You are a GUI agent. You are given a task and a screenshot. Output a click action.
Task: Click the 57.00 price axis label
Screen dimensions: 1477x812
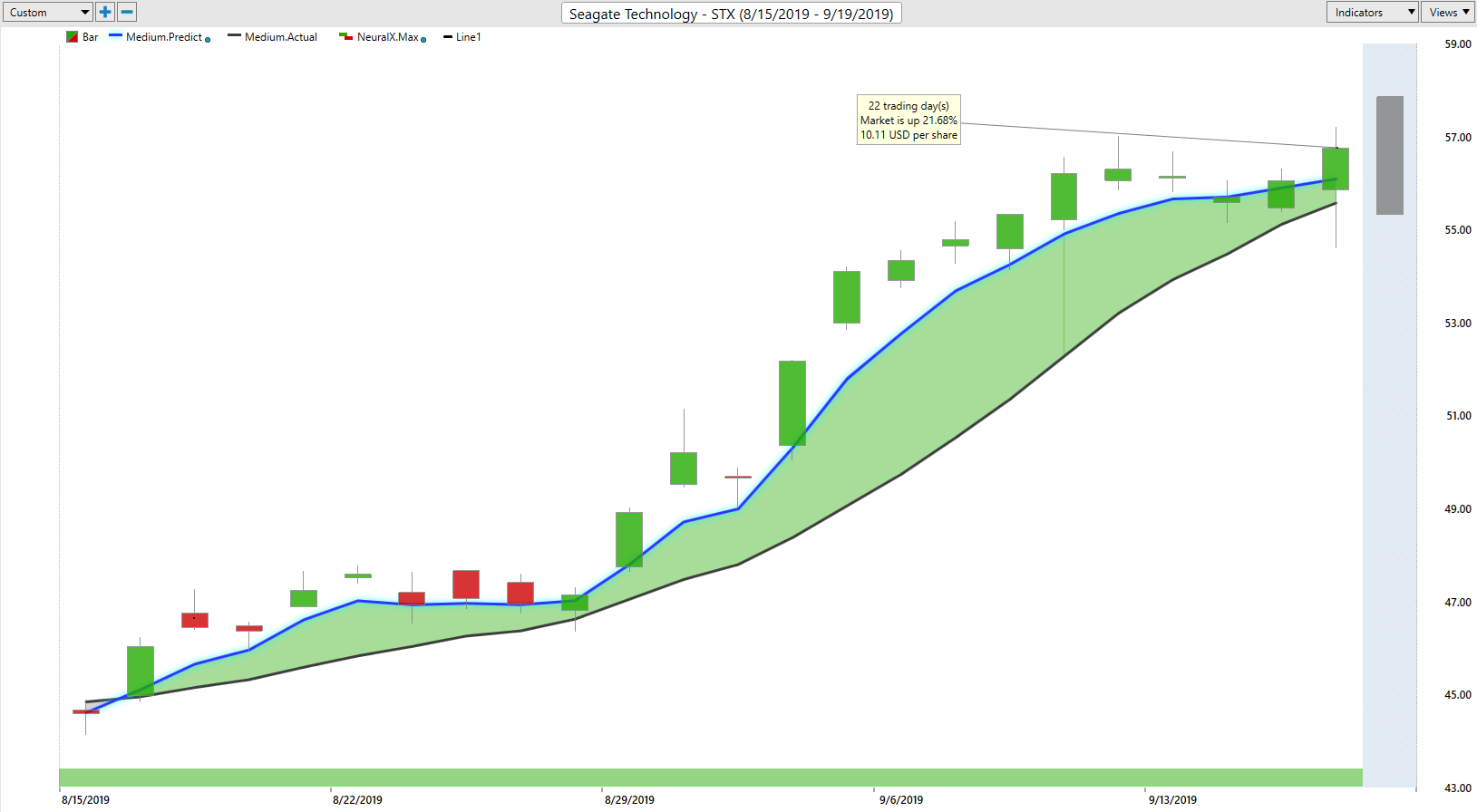pos(1458,137)
